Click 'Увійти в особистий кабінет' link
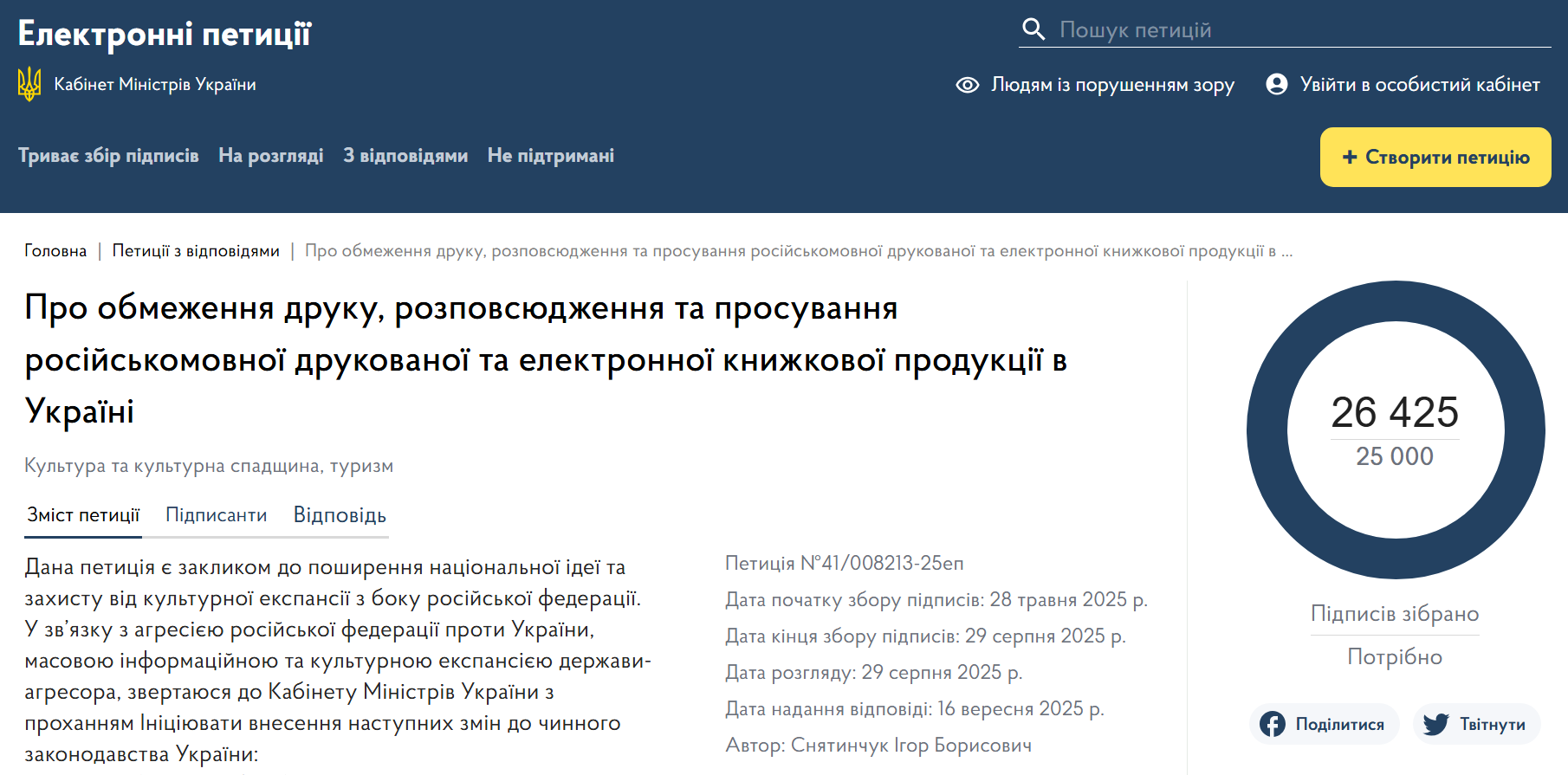The width and height of the screenshot is (1568, 775). click(x=1419, y=85)
